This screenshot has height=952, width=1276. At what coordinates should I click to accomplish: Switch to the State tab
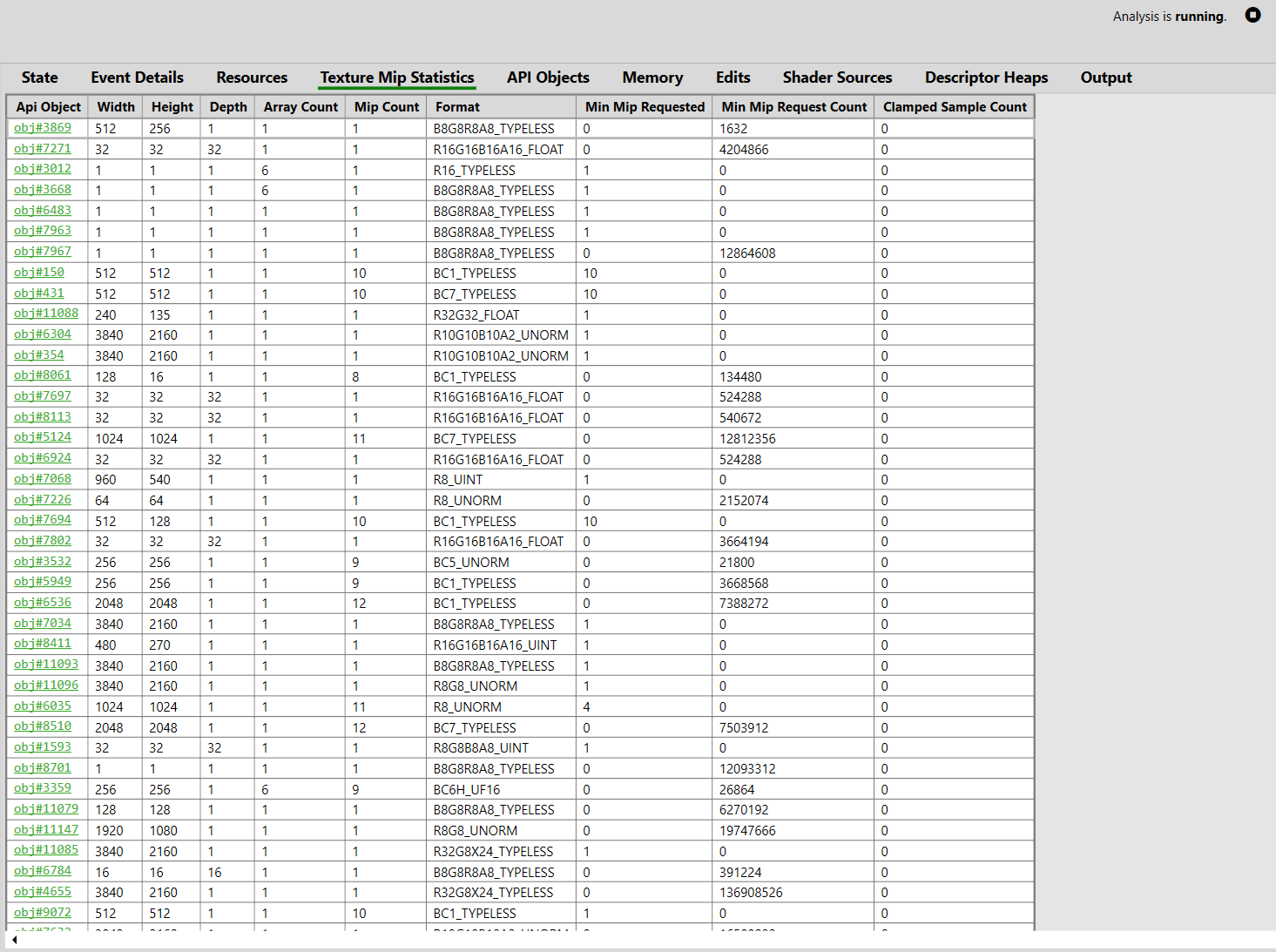40,78
